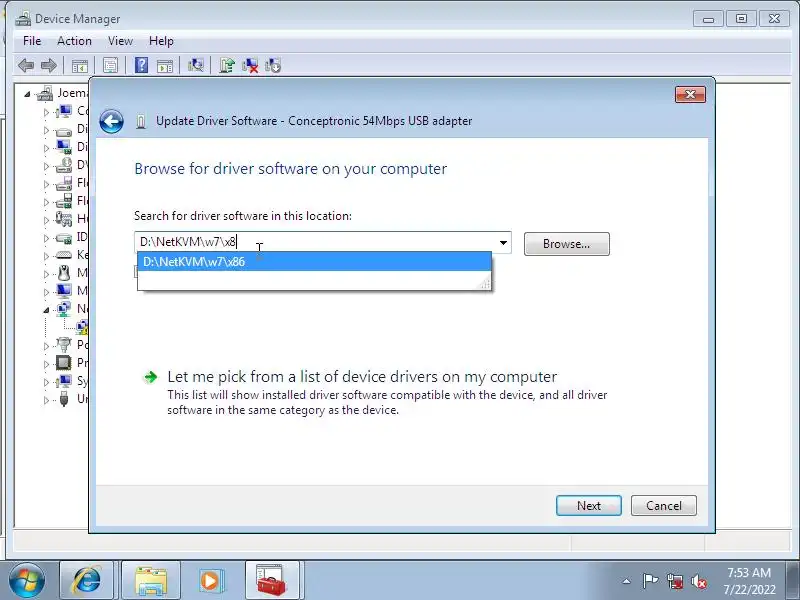800x600 pixels.
Task: Choose D:\NetKVM\w7\x86 autocomplete suggestion
Action: [x=314, y=262]
